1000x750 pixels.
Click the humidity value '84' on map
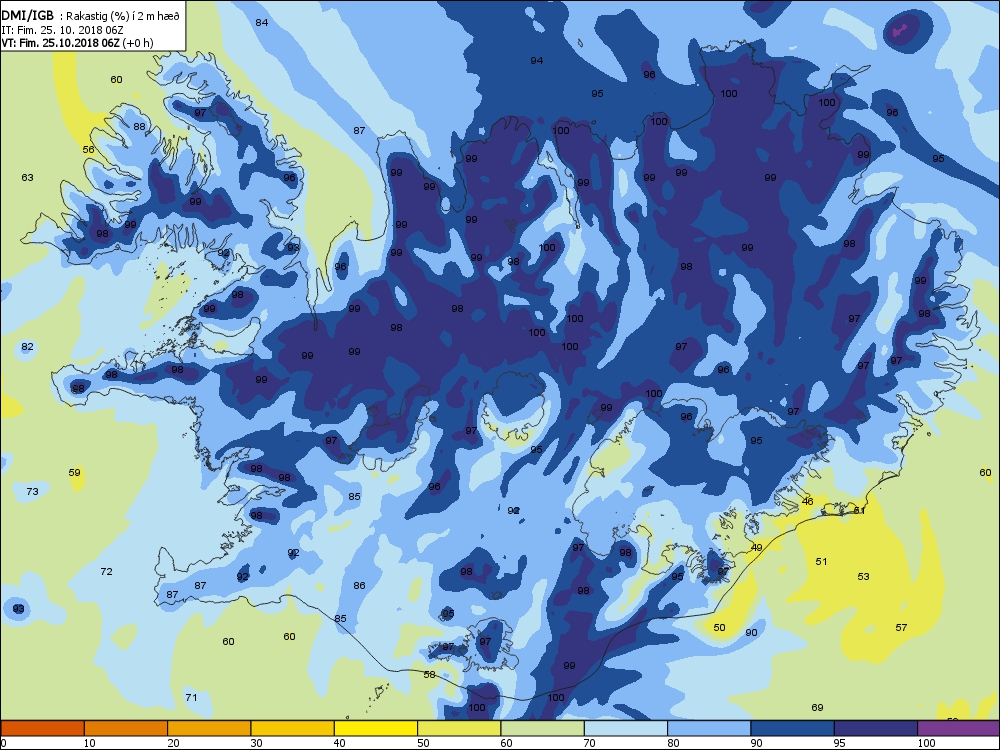pyautogui.click(x=261, y=22)
